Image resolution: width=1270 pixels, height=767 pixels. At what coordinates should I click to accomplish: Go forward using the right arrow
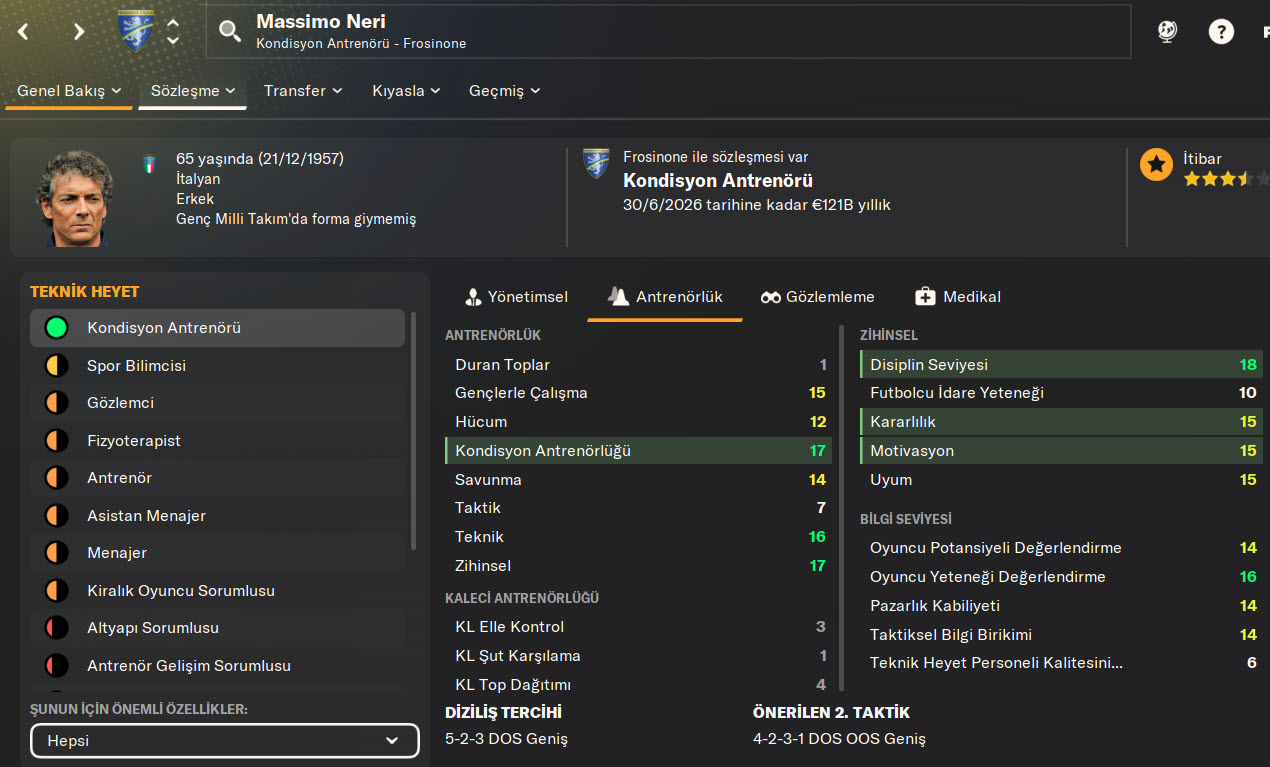pos(79,31)
